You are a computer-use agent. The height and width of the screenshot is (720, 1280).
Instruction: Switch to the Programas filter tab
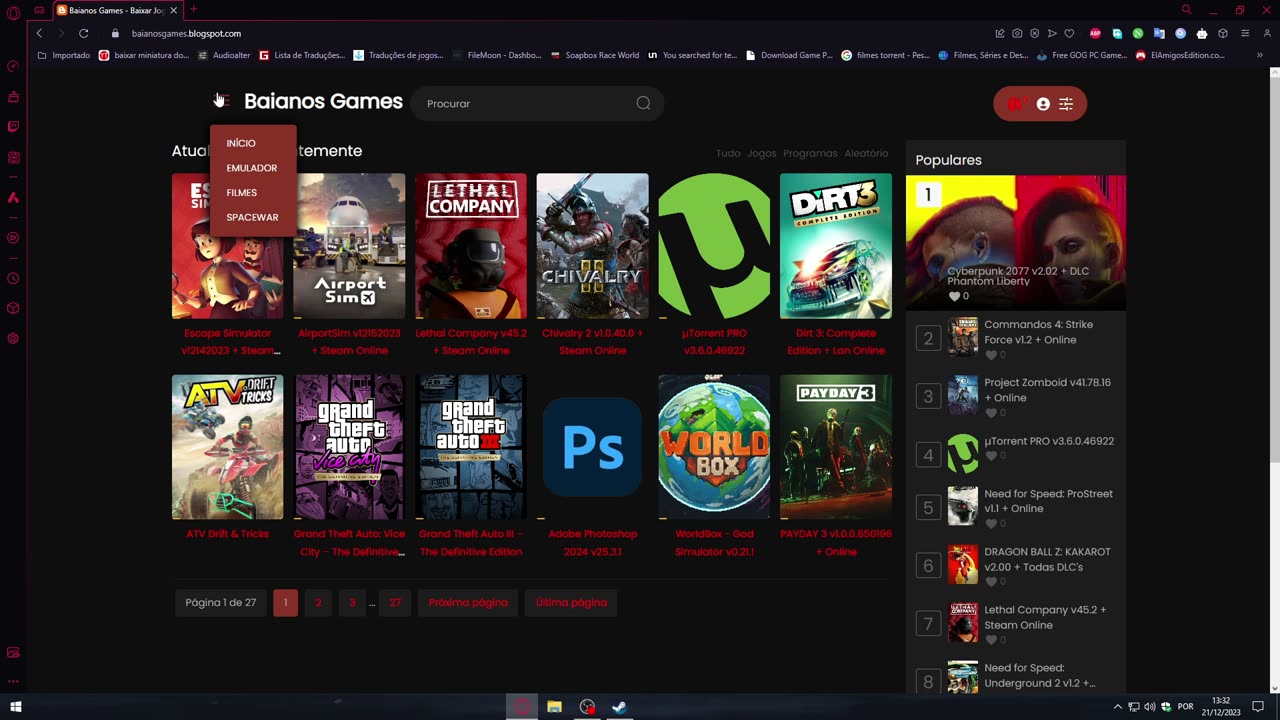(810, 153)
